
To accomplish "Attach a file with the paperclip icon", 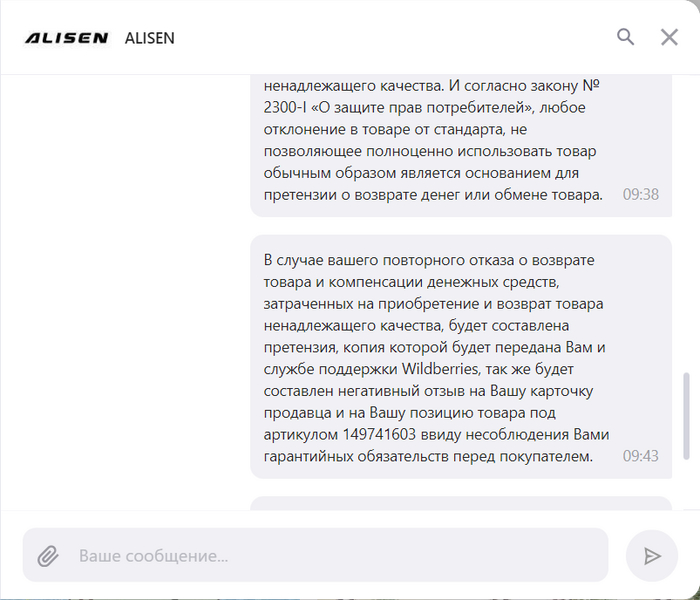I will [x=48, y=556].
